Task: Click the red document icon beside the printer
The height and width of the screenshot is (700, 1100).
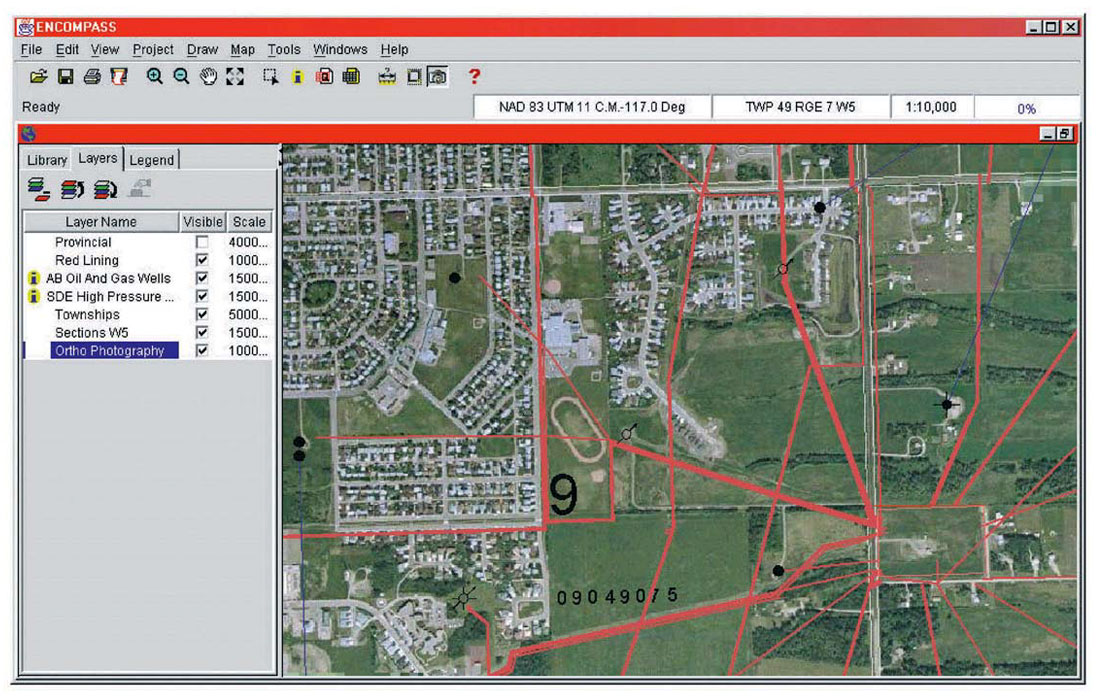Action: coord(119,76)
